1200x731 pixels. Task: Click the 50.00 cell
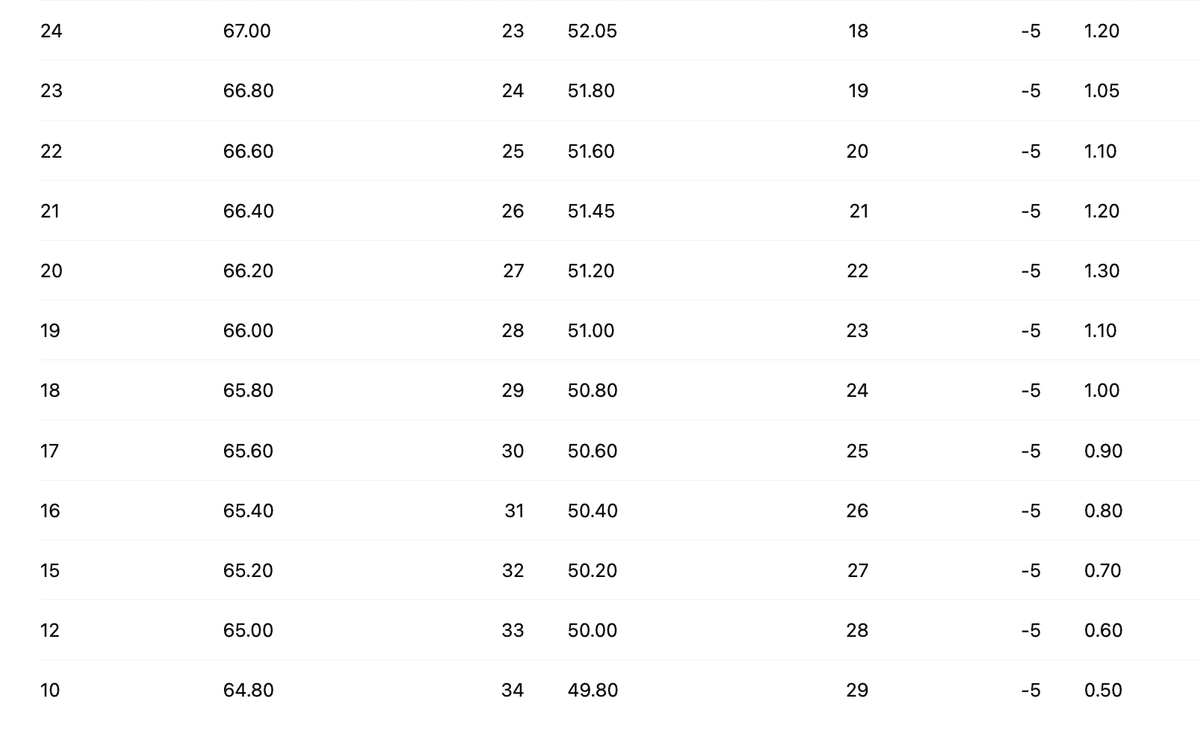point(592,630)
